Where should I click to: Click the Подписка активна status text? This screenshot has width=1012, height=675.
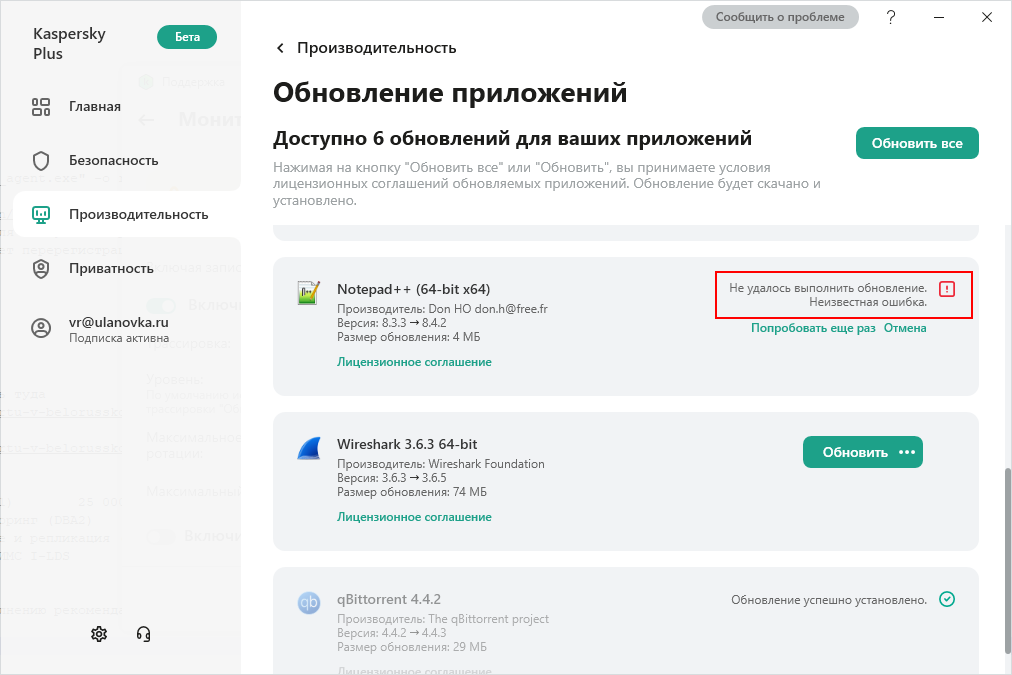pos(119,338)
